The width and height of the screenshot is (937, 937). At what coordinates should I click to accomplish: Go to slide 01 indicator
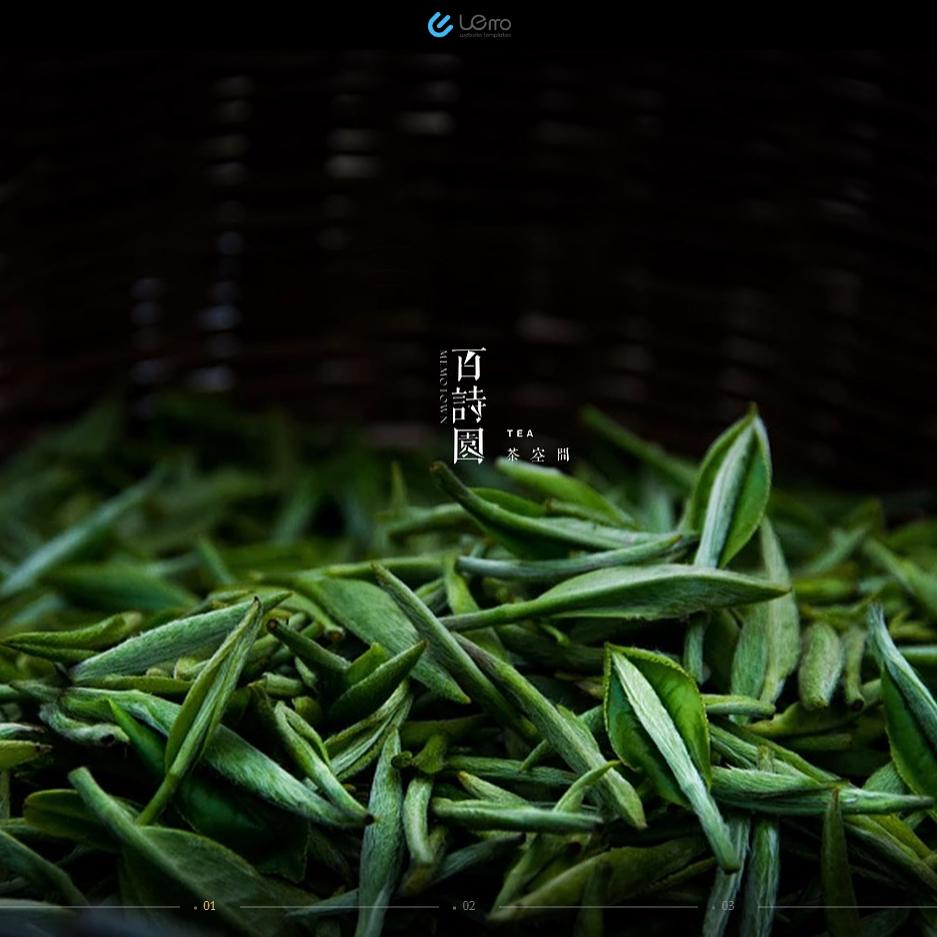tap(209, 906)
